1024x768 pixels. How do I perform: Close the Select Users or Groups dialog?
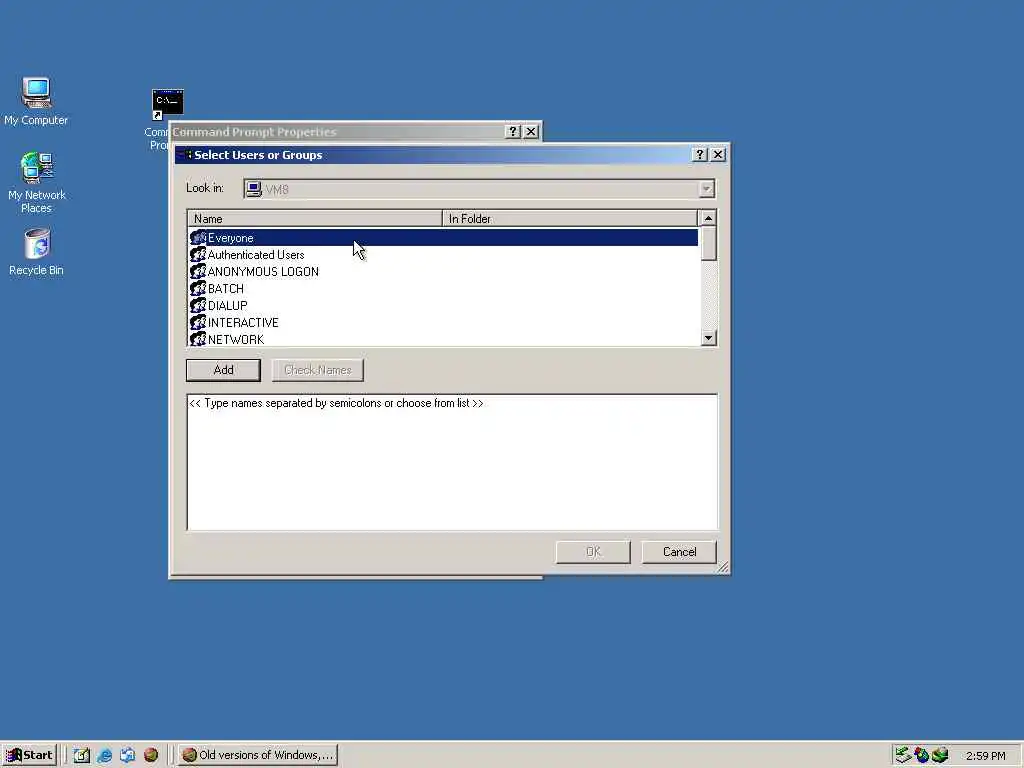pos(718,155)
